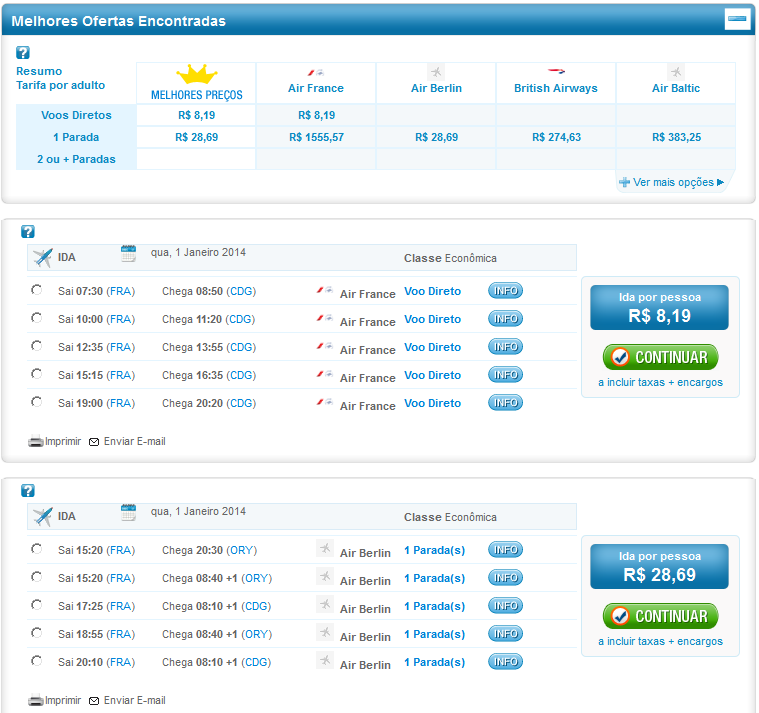
Task: Click Air Baltic fare R$ 383,25
Action: 677,137
